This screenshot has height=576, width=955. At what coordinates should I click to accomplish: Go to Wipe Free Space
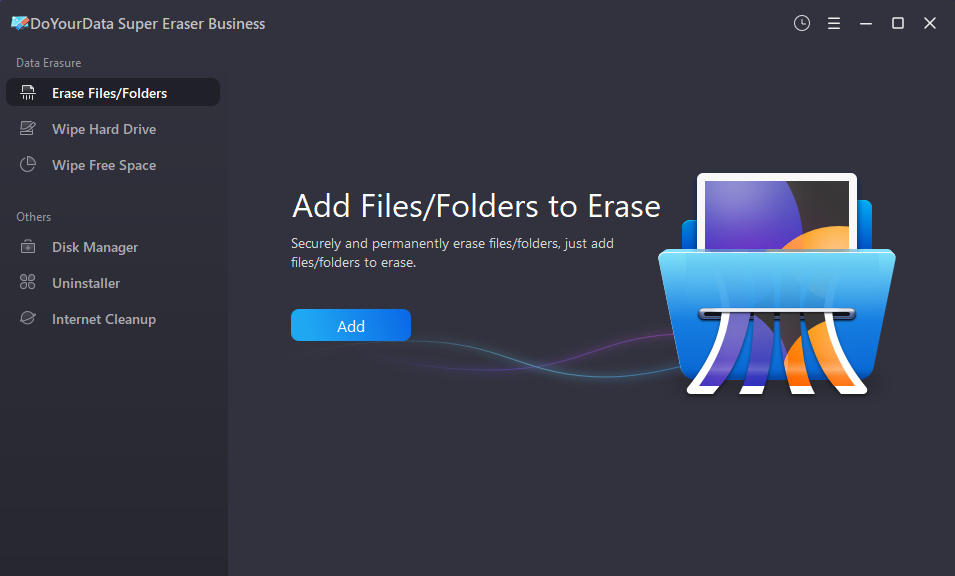point(113,164)
